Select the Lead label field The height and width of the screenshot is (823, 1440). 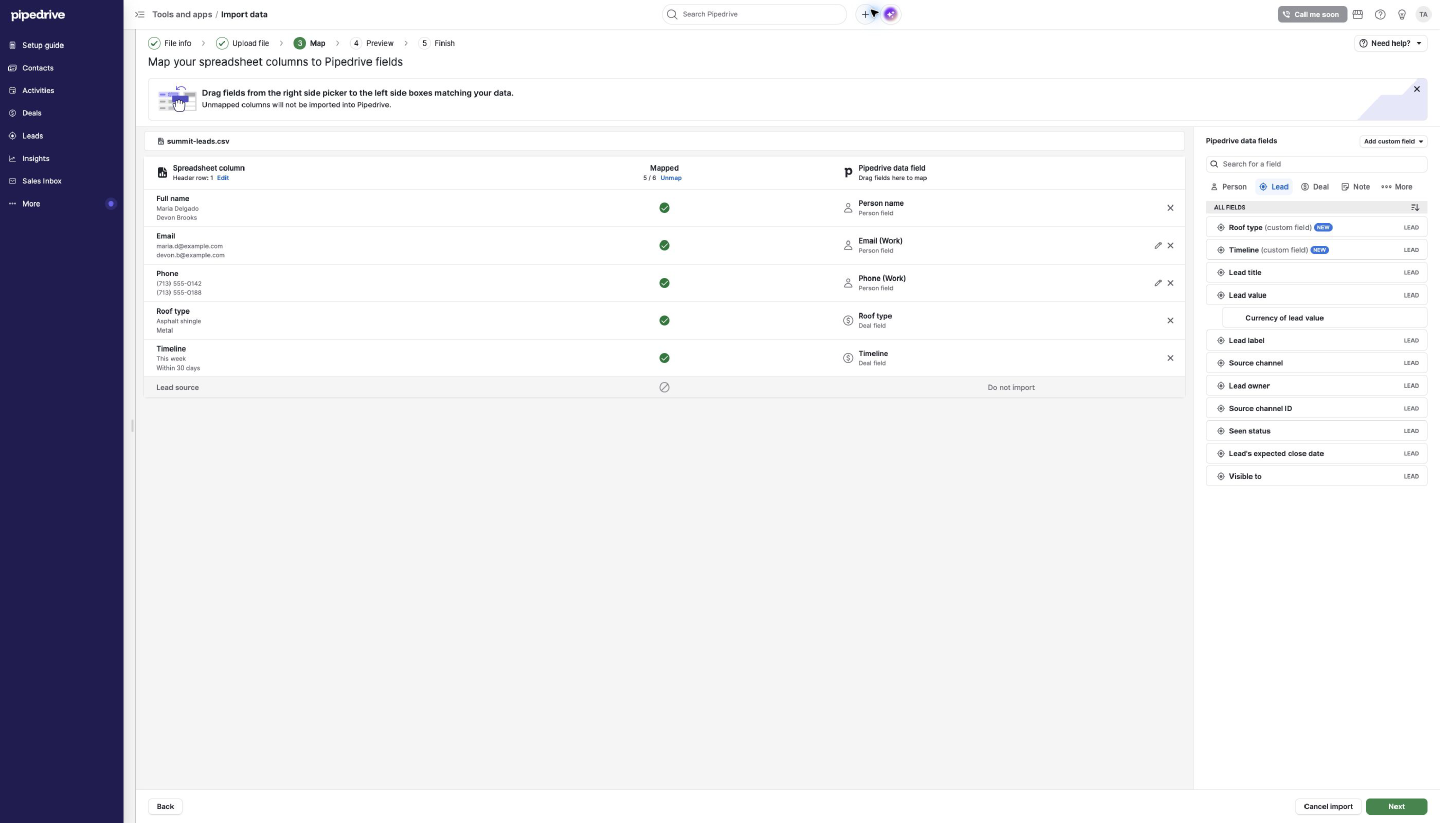coord(1316,340)
